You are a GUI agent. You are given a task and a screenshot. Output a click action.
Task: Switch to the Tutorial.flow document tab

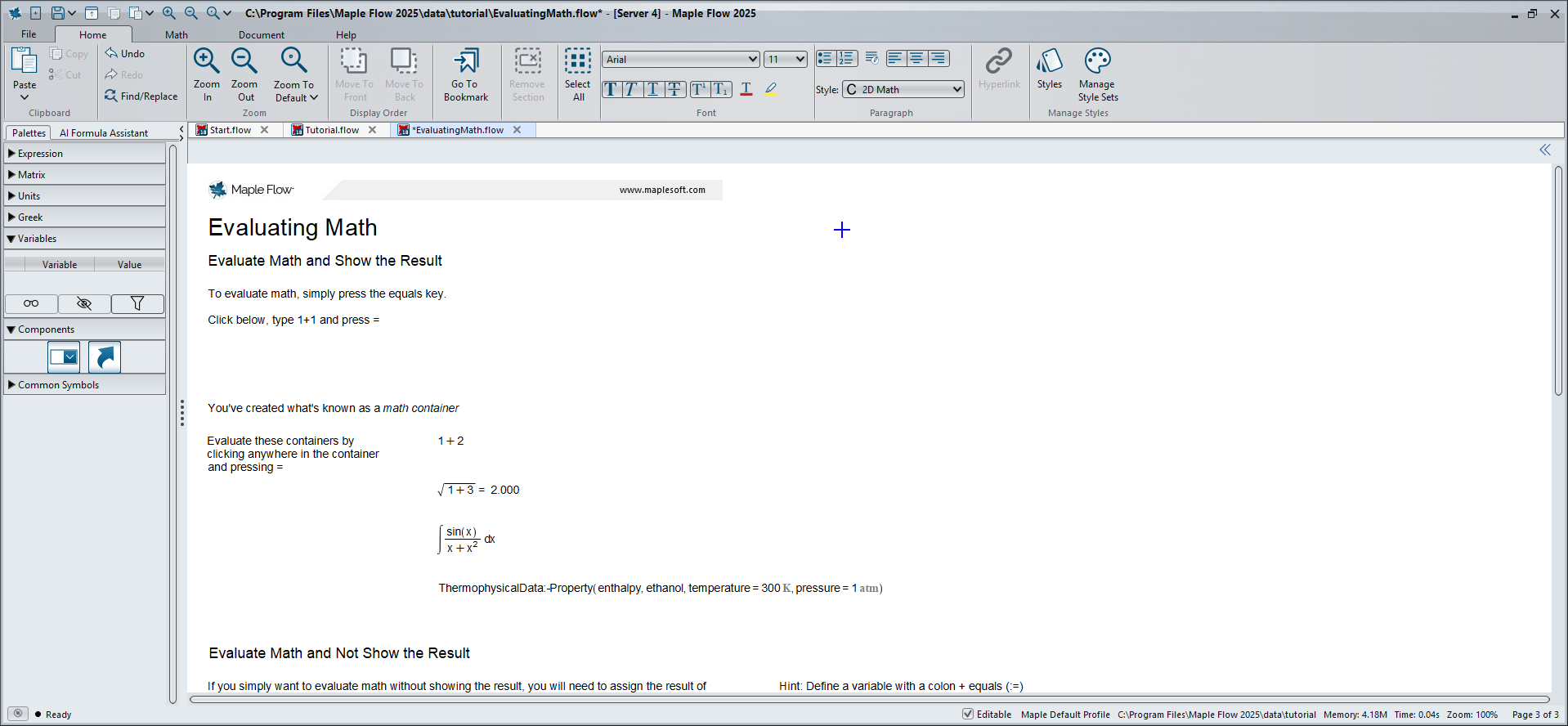[331, 130]
